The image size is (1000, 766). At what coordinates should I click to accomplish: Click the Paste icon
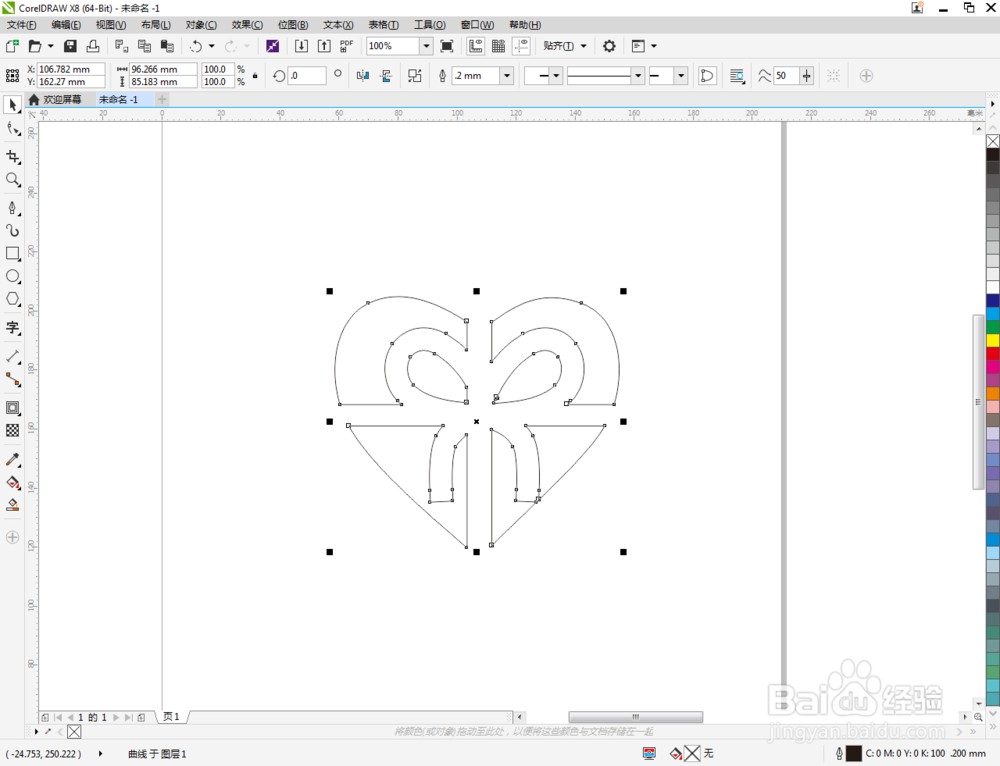coord(167,46)
